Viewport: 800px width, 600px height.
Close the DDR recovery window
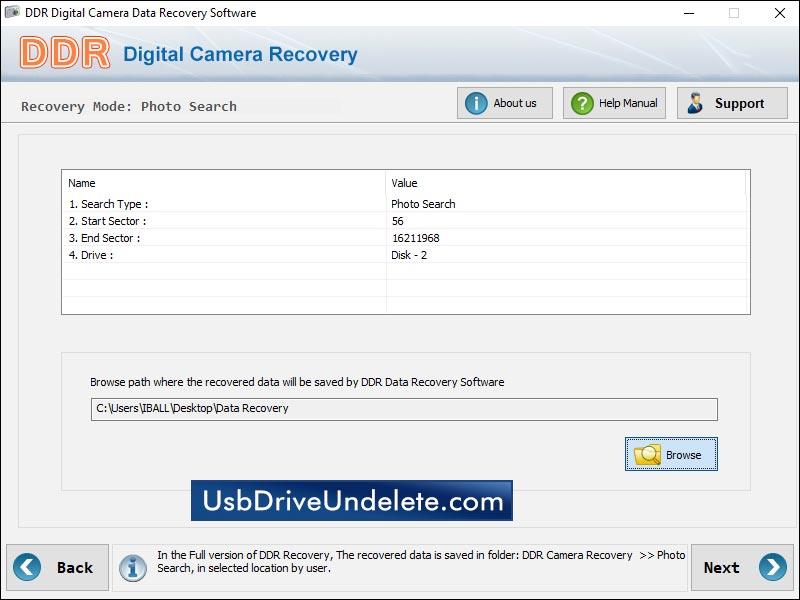[780, 13]
